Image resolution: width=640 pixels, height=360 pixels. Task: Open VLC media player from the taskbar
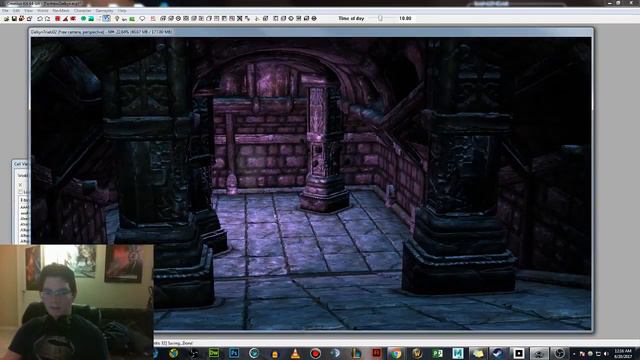(295, 353)
